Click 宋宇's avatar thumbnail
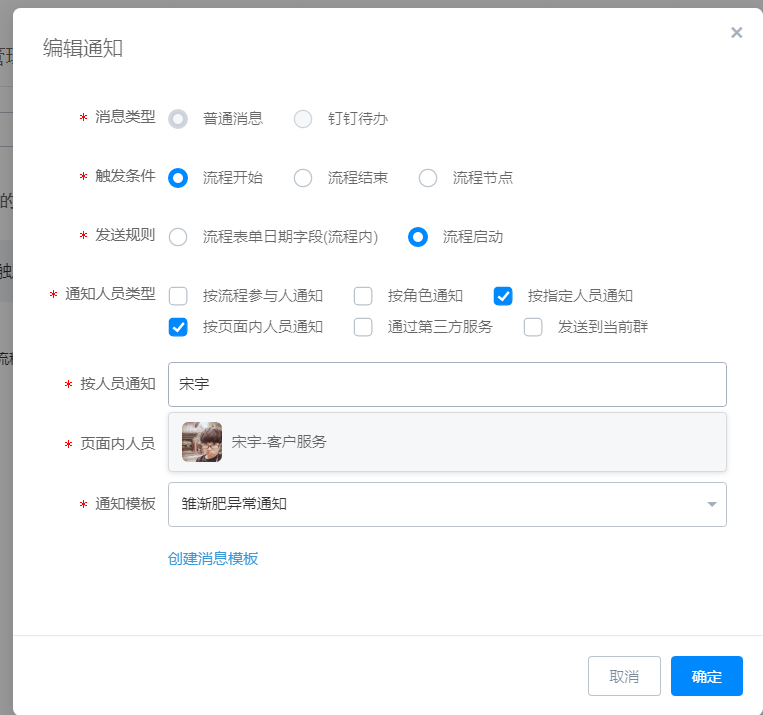The width and height of the screenshot is (763, 715). pos(202,442)
